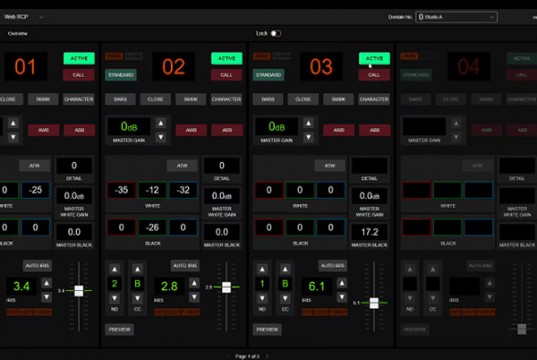Run ABB on camera 03
This screenshot has height=360, width=537.
coord(375,130)
